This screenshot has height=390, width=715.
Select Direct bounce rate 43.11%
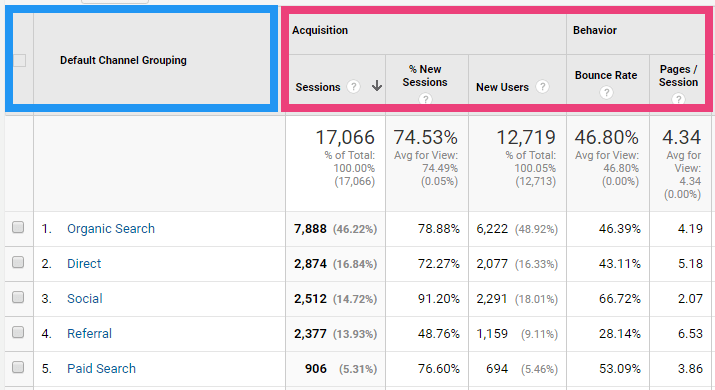pyautogui.click(x=620, y=264)
